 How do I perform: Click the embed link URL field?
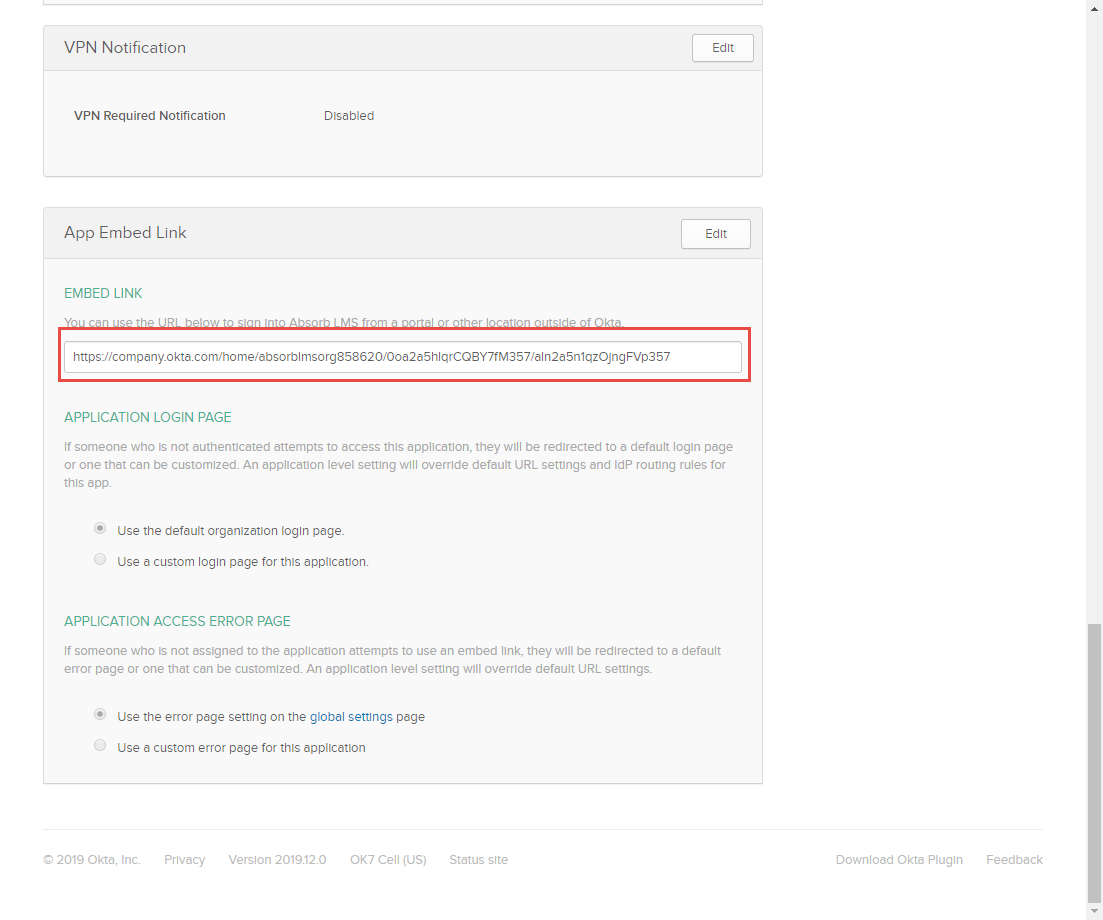point(402,357)
